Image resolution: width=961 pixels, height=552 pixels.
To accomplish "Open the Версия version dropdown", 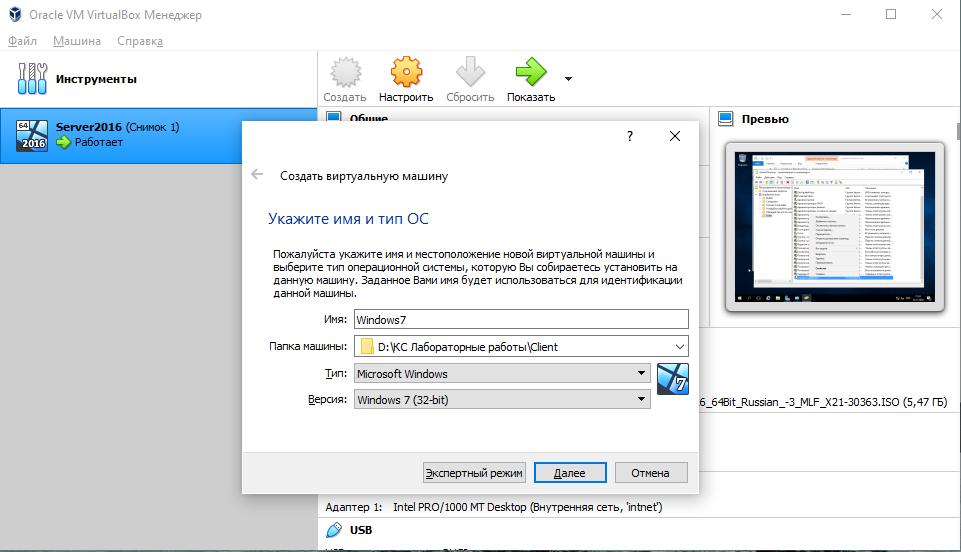I will [x=641, y=400].
